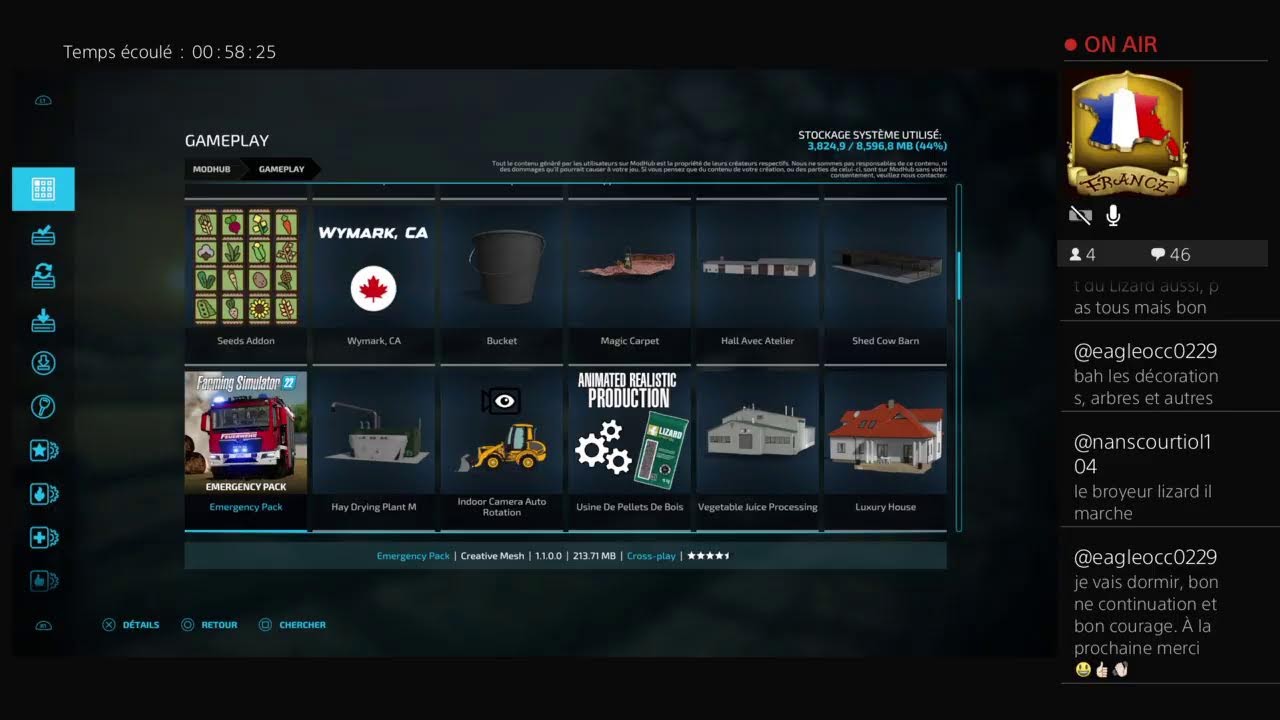The image size is (1280, 720).
Task: Open installed mods checkmark icon in sidebar
Action: point(43,234)
